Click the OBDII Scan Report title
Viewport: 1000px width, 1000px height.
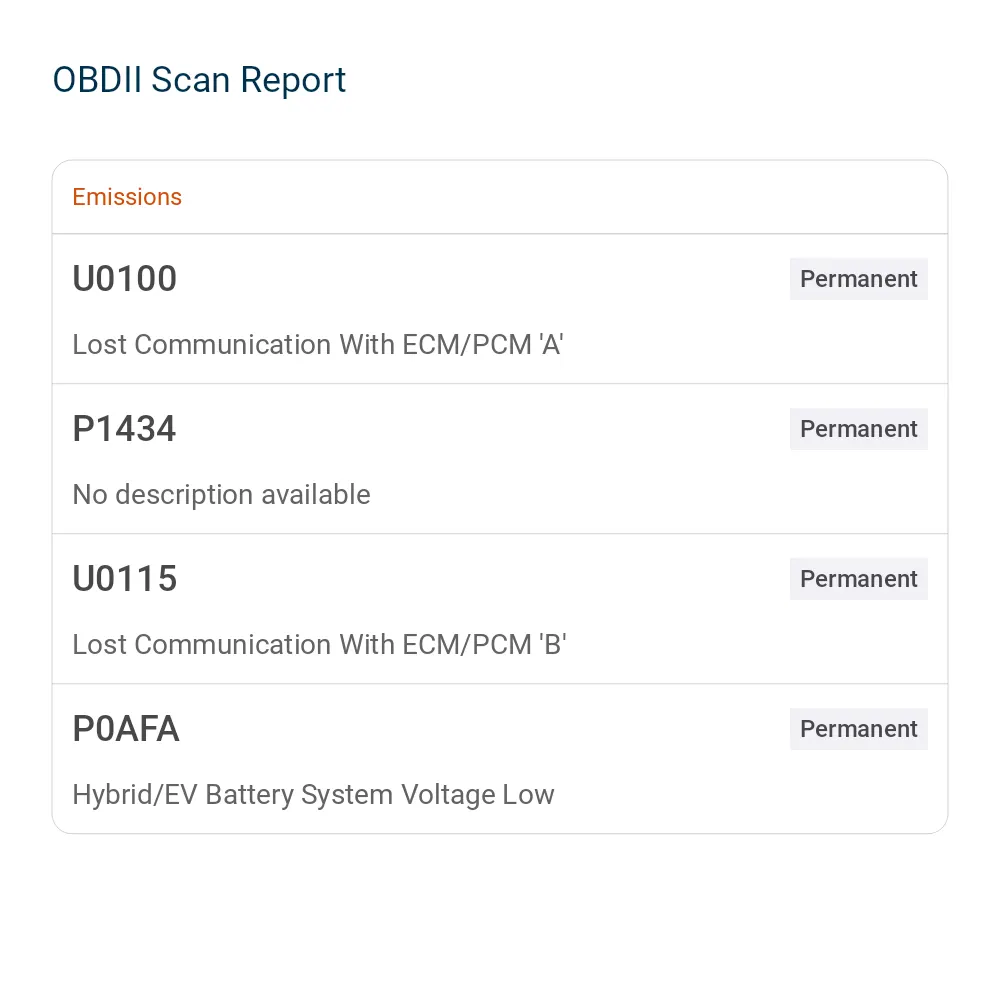click(x=199, y=80)
